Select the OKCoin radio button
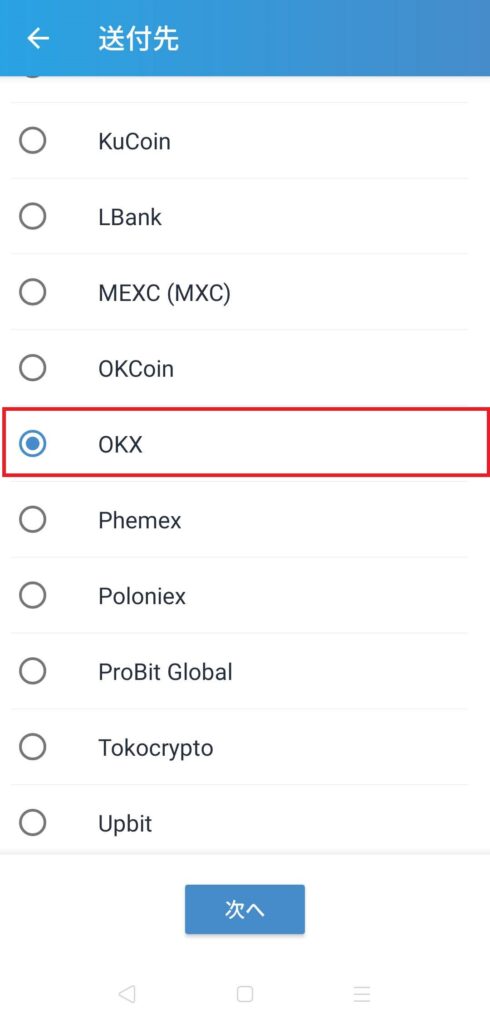The image size is (490, 1024). [33, 368]
